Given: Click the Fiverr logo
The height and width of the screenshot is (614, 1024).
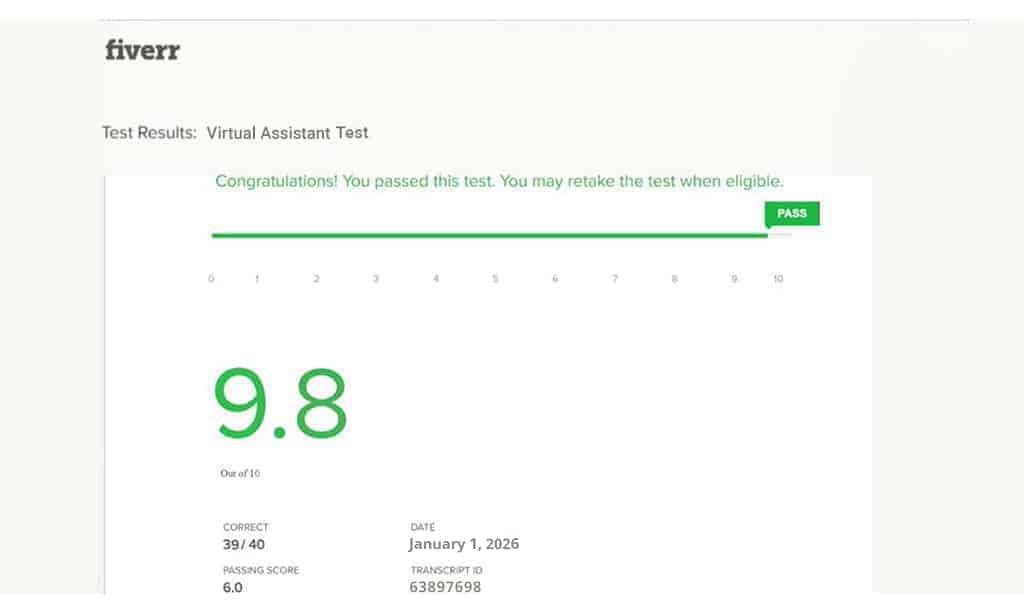Looking at the screenshot, I should pos(142,50).
